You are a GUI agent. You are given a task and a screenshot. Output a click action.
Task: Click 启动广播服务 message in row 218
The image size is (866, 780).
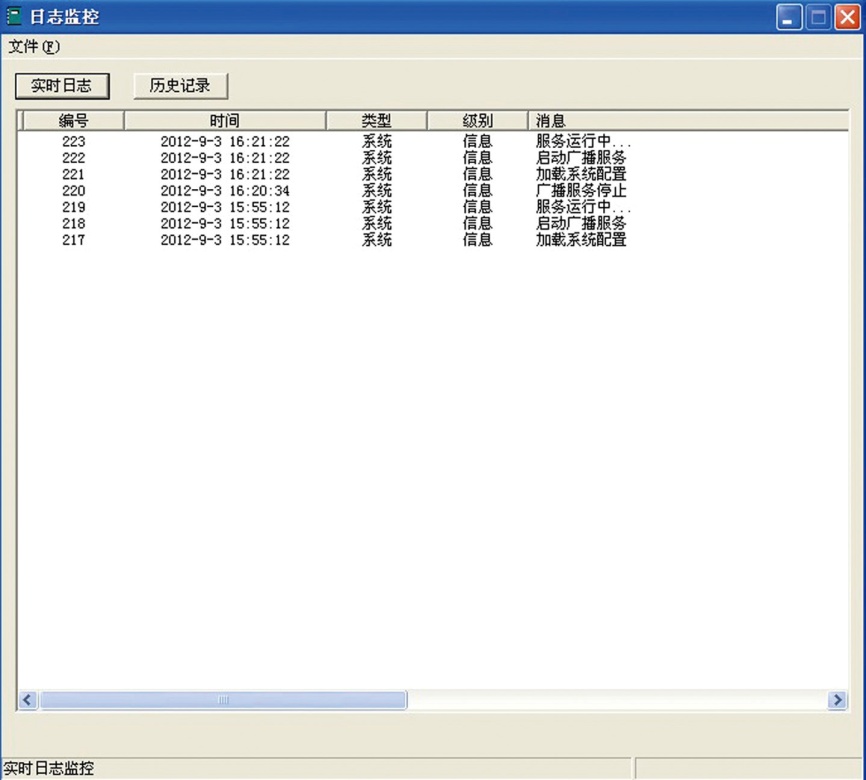581,224
